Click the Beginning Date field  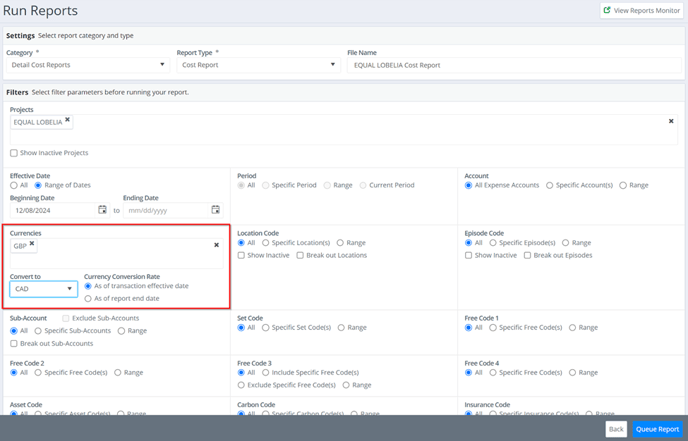(54, 210)
